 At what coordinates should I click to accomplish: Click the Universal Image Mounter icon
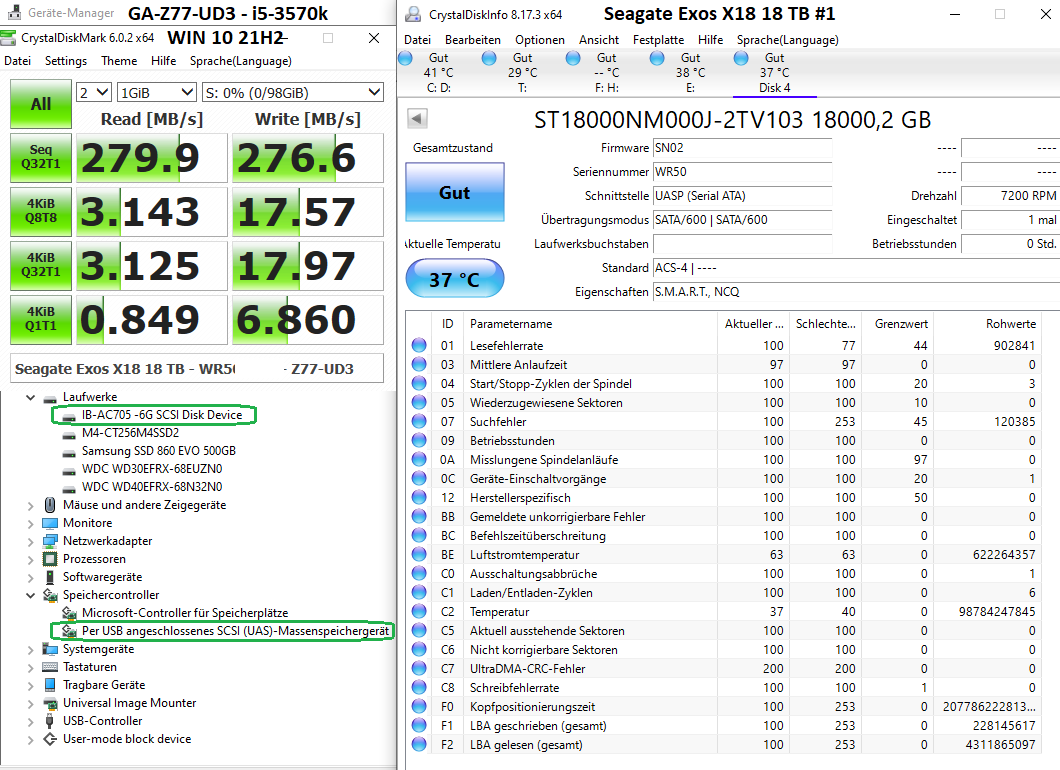[x=50, y=703]
